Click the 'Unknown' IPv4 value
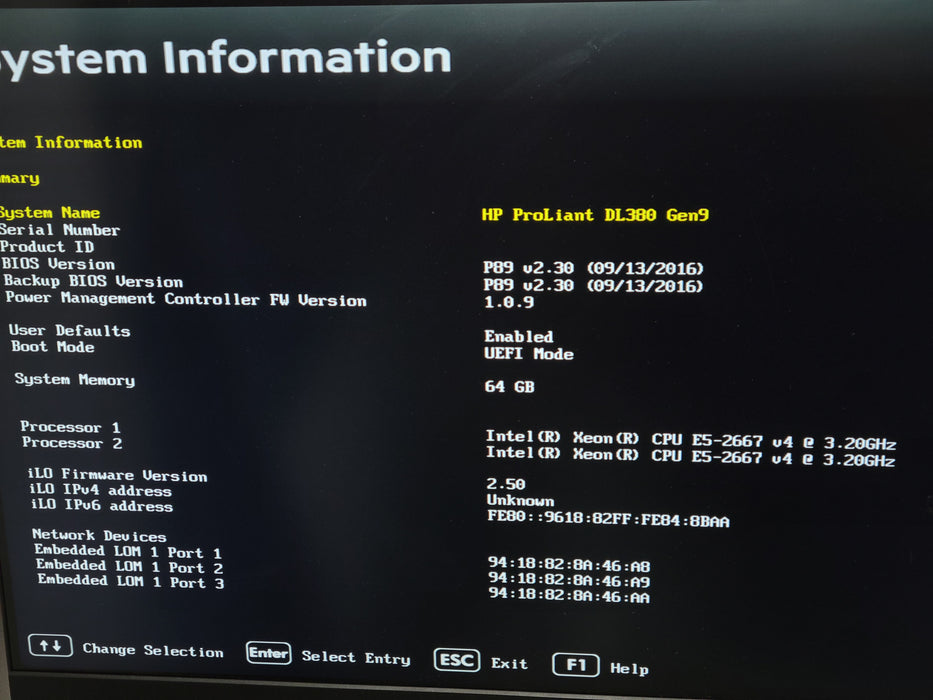The image size is (933, 700). tap(521, 500)
